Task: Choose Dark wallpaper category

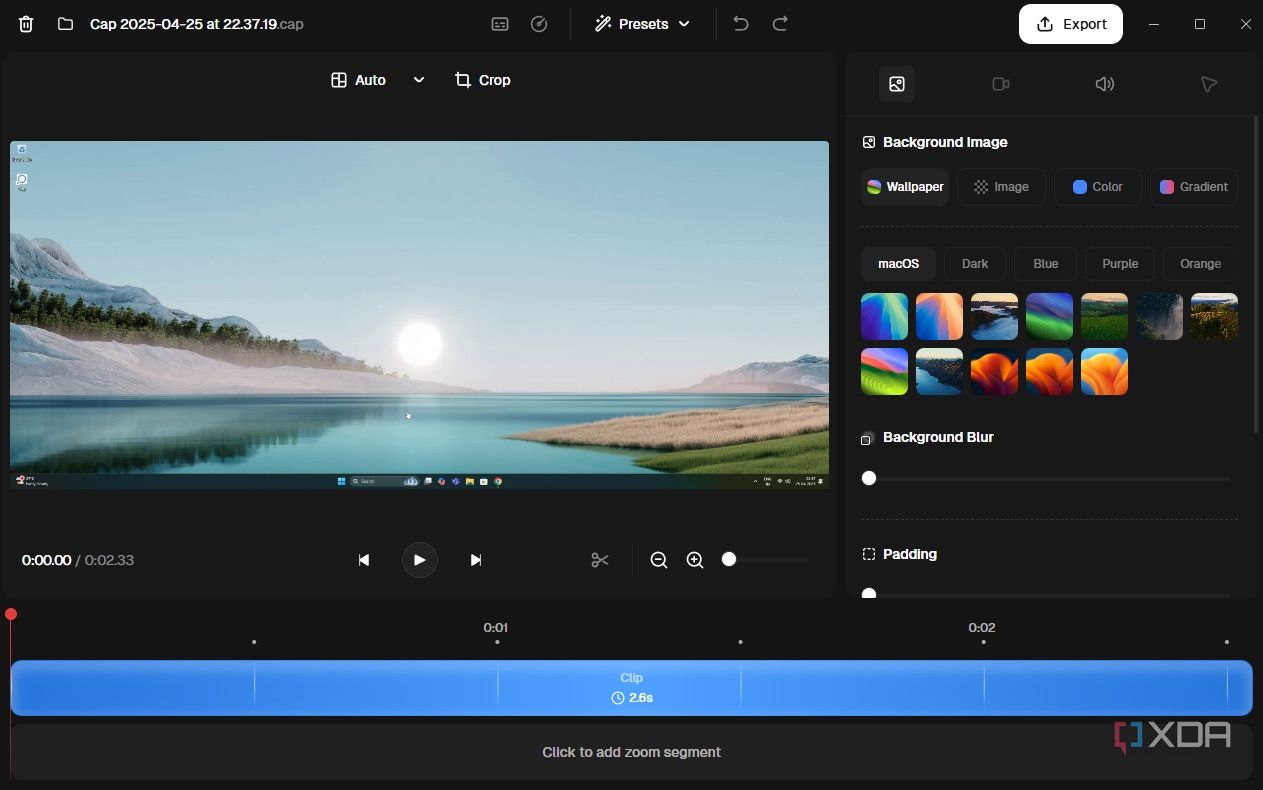Action: tap(975, 264)
